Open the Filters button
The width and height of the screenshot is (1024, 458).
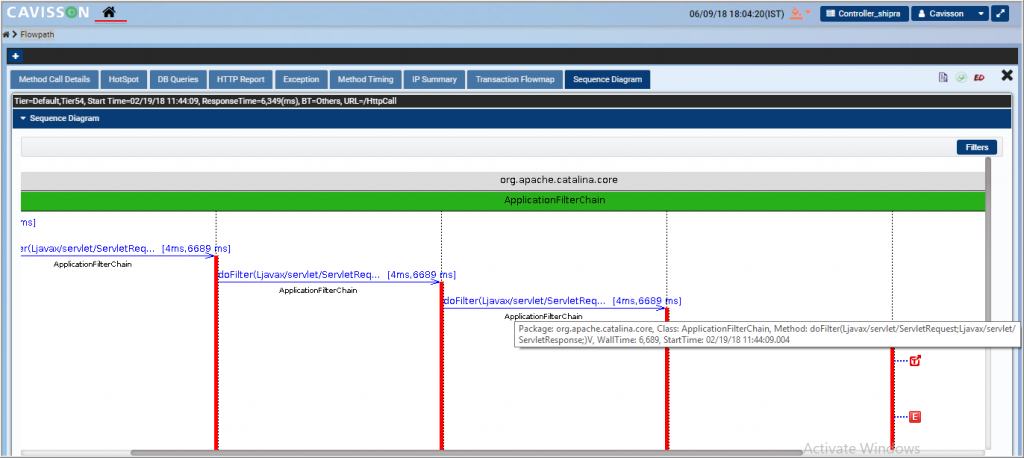(977, 147)
